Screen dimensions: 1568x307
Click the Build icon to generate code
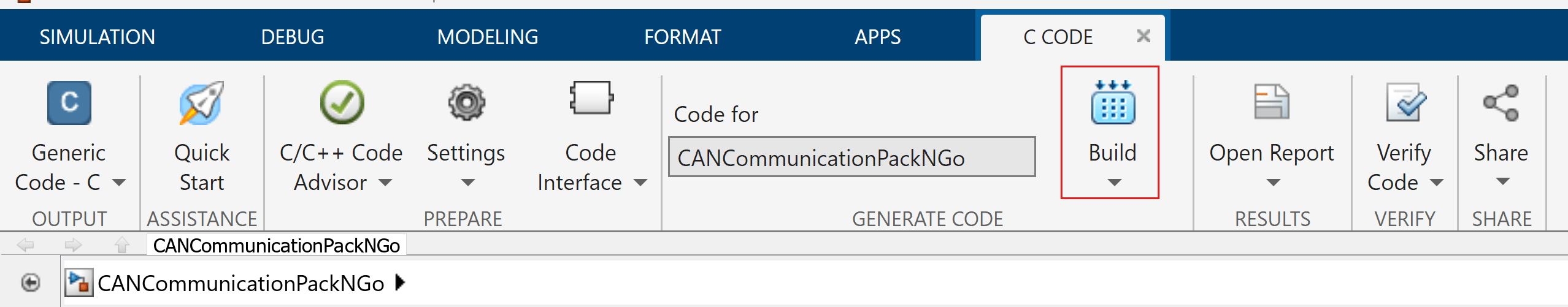[x=1112, y=103]
